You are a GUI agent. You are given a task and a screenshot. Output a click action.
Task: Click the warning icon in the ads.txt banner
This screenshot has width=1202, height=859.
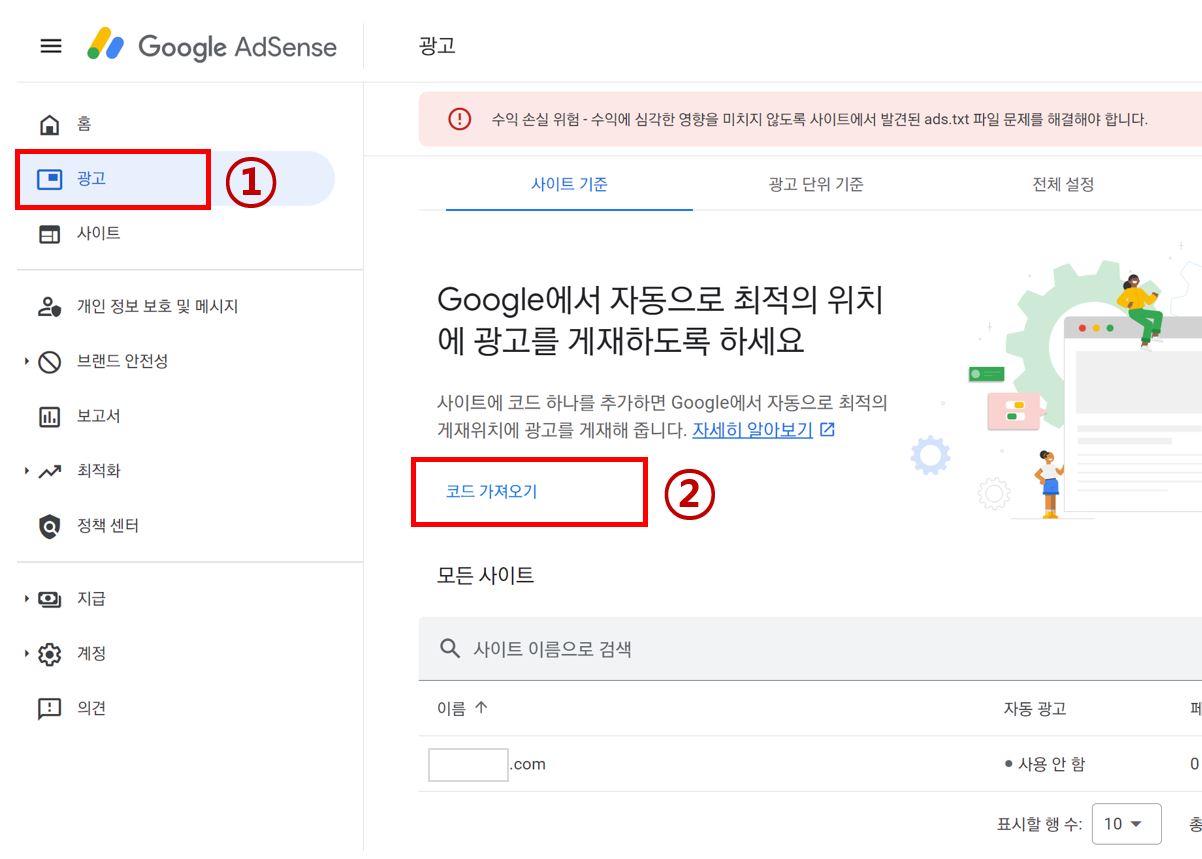click(x=459, y=117)
